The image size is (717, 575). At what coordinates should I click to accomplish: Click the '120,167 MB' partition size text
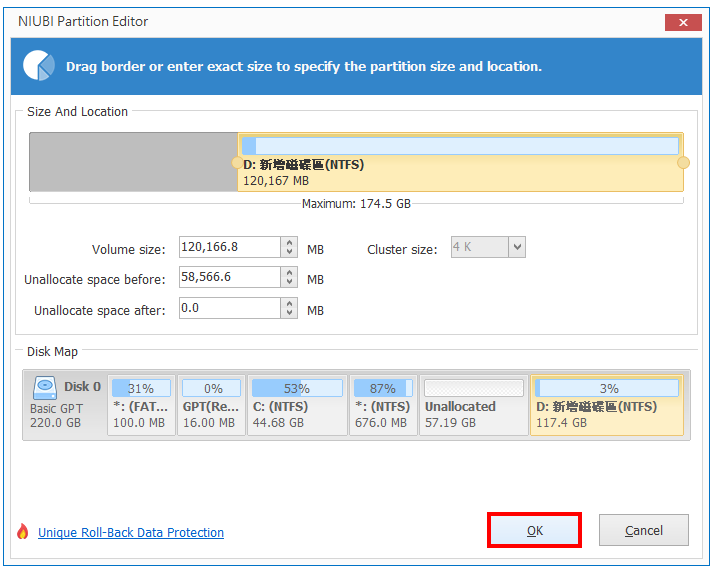point(276,181)
